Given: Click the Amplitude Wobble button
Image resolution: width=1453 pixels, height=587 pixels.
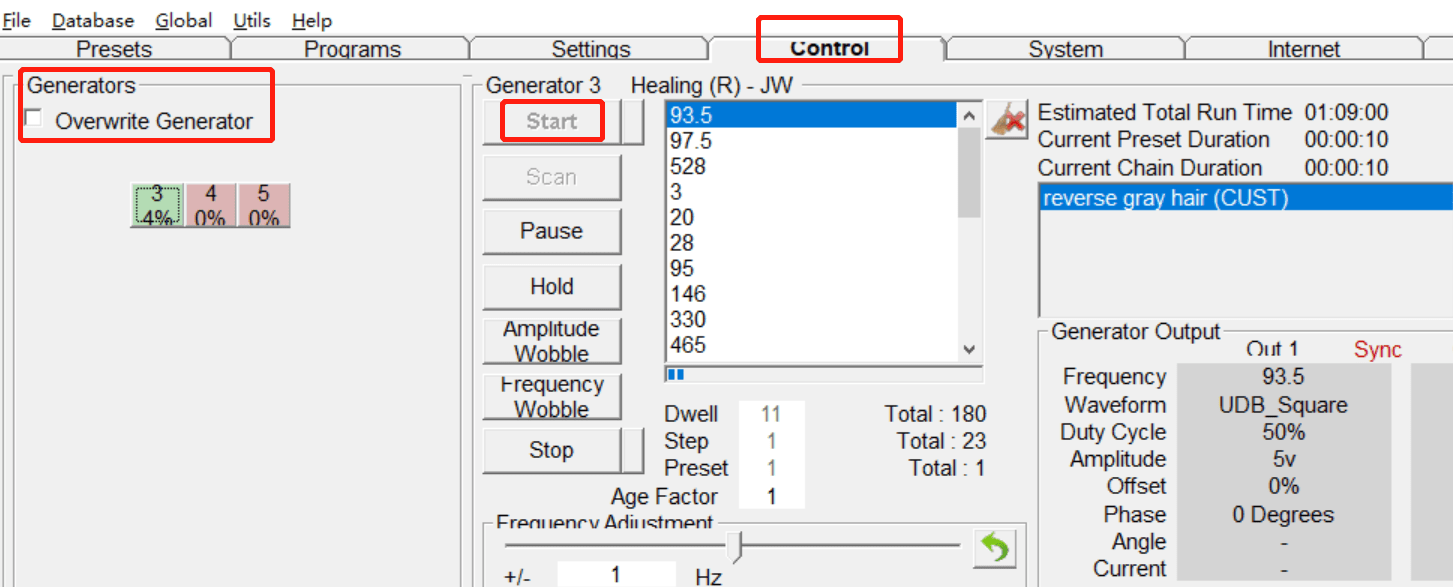Looking at the screenshot, I should (x=552, y=341).
